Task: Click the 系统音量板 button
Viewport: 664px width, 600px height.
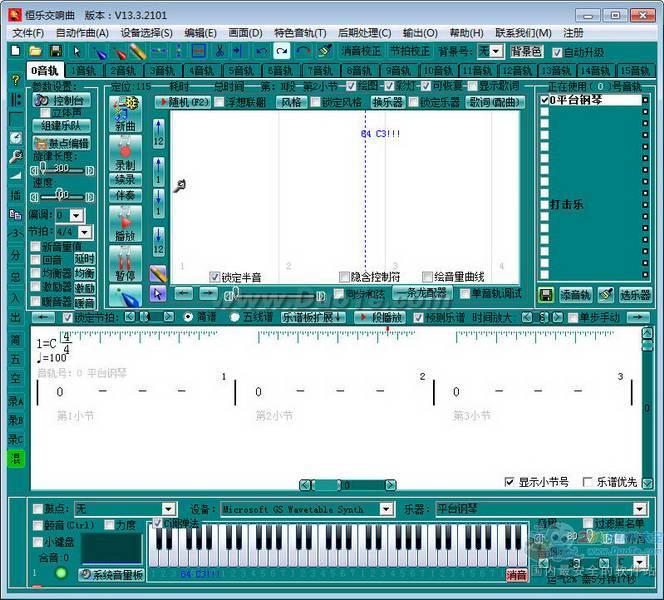Action: click(x=112, y=575)
